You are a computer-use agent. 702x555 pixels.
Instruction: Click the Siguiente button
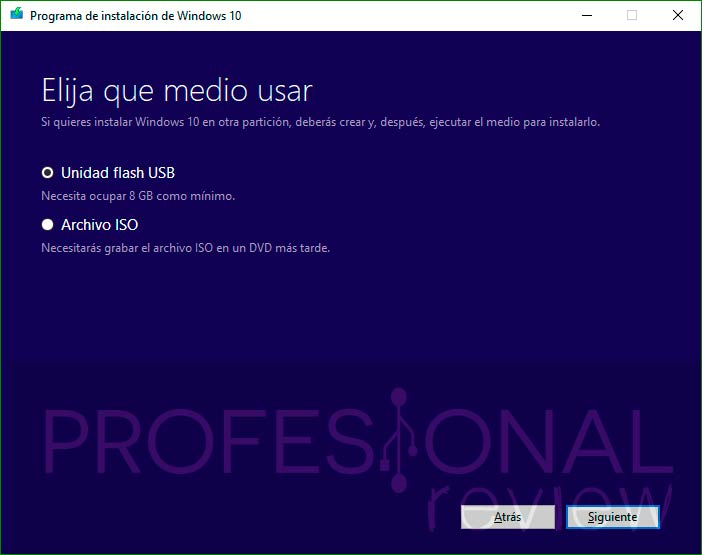pyautogui.click(x=612, y=517)
